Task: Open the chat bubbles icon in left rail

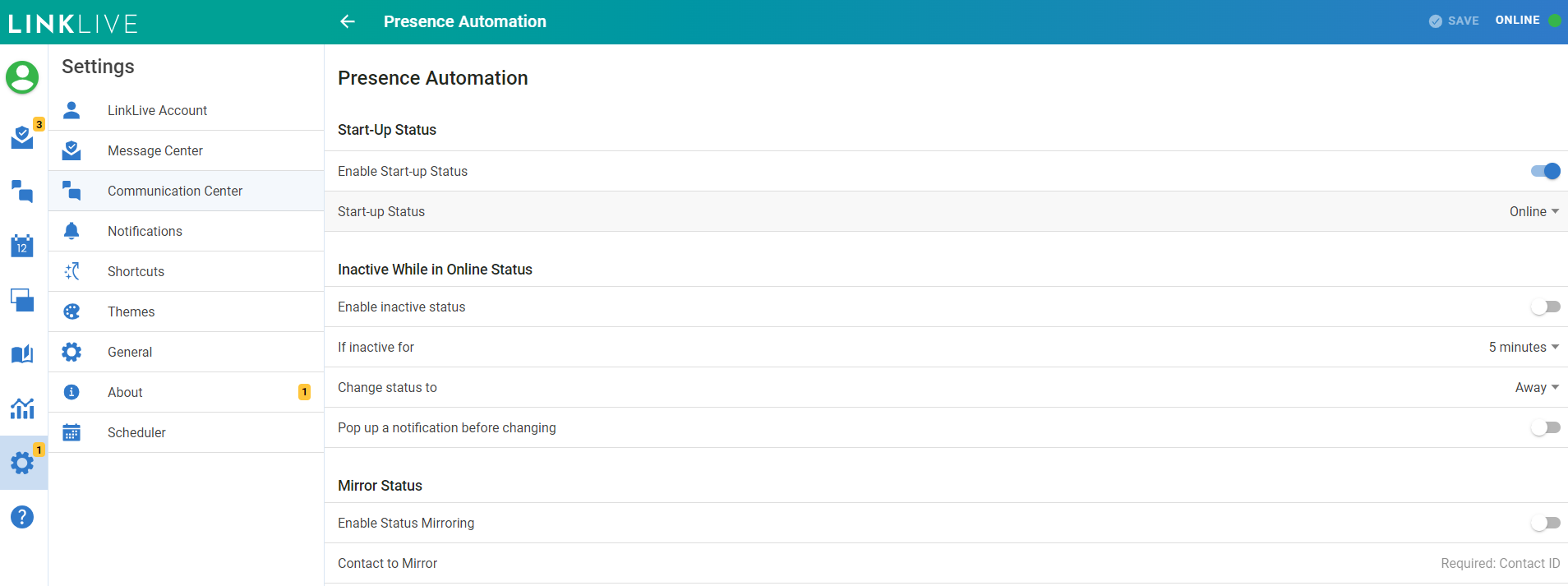Action: tap(22, 191)
